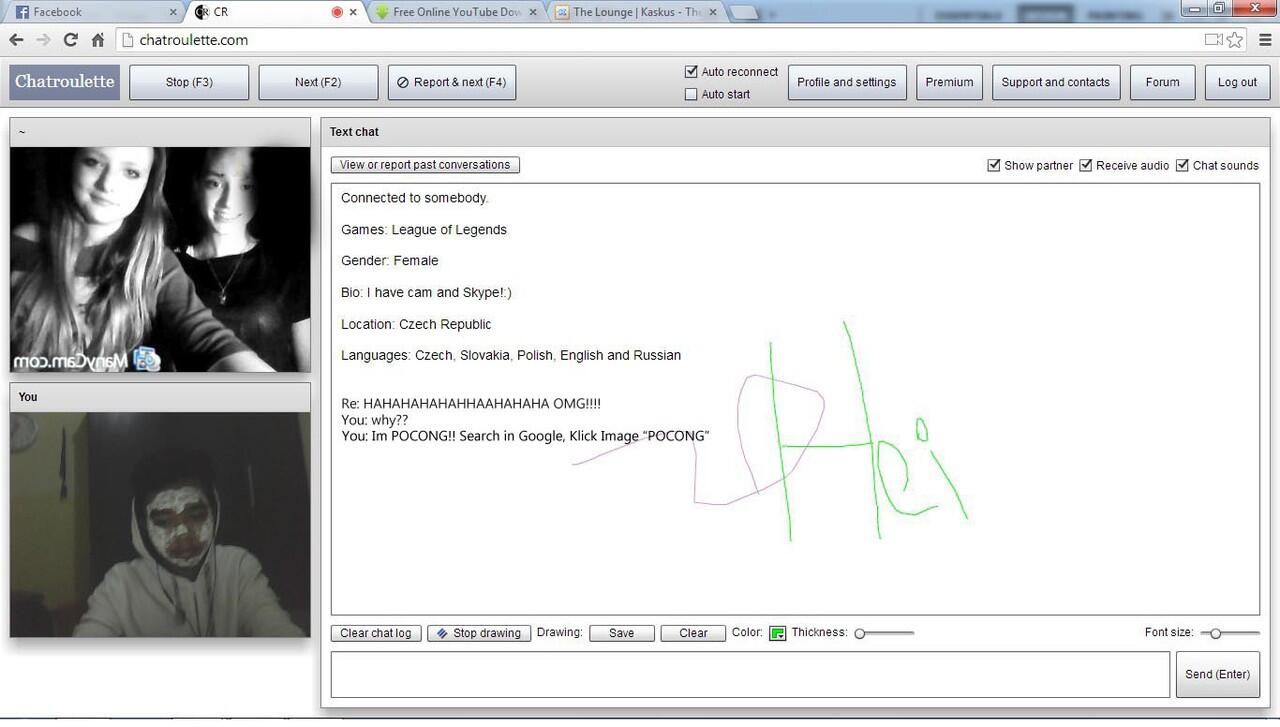View or report past conversations
The width and height of the screenshot is (1280, 727).
pyautogui.click(x=425, y=165)
